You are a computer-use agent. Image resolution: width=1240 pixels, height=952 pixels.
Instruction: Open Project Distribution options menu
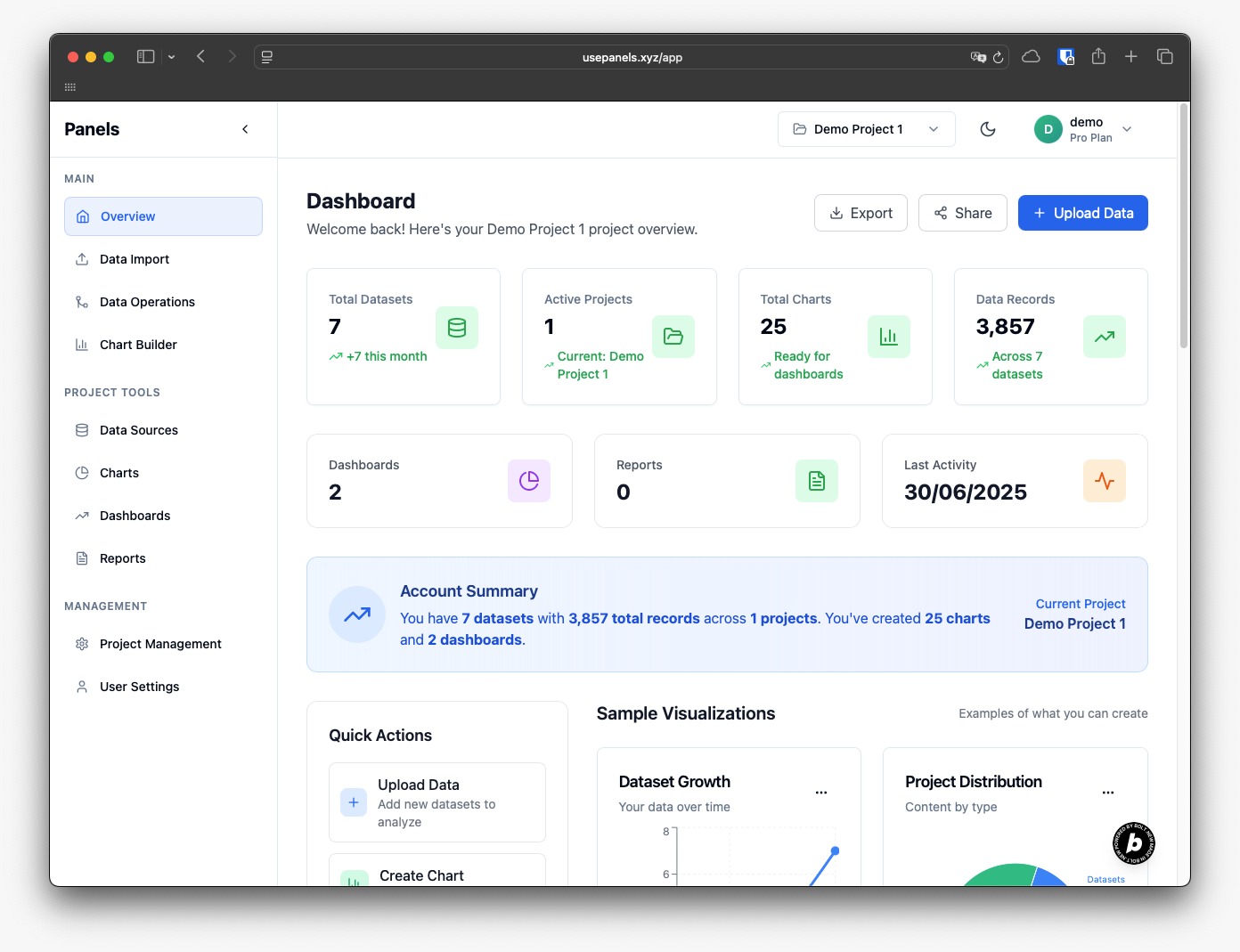[x=1108, y=792]
